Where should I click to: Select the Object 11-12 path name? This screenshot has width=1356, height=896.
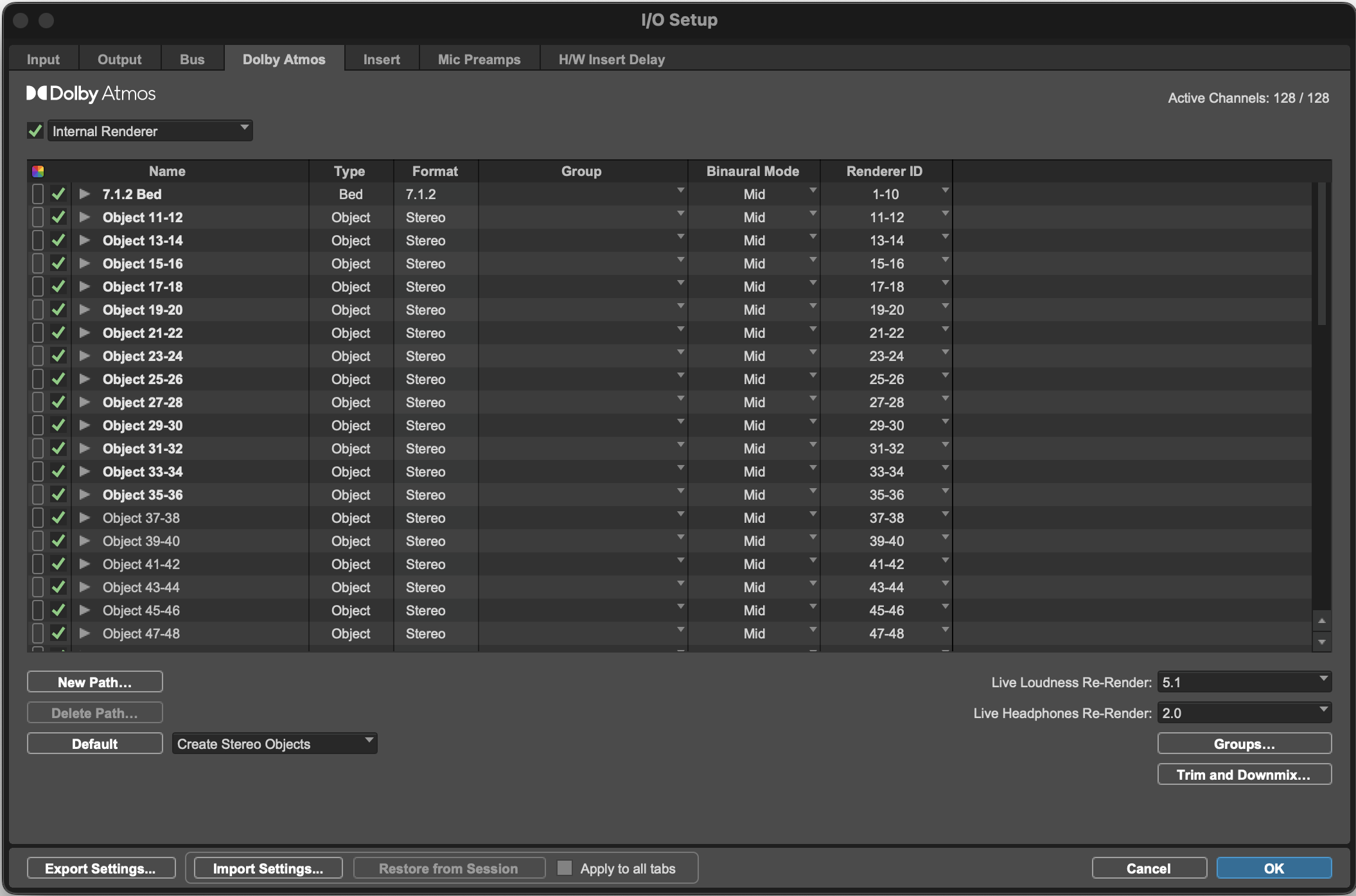[x=143, y=217]
